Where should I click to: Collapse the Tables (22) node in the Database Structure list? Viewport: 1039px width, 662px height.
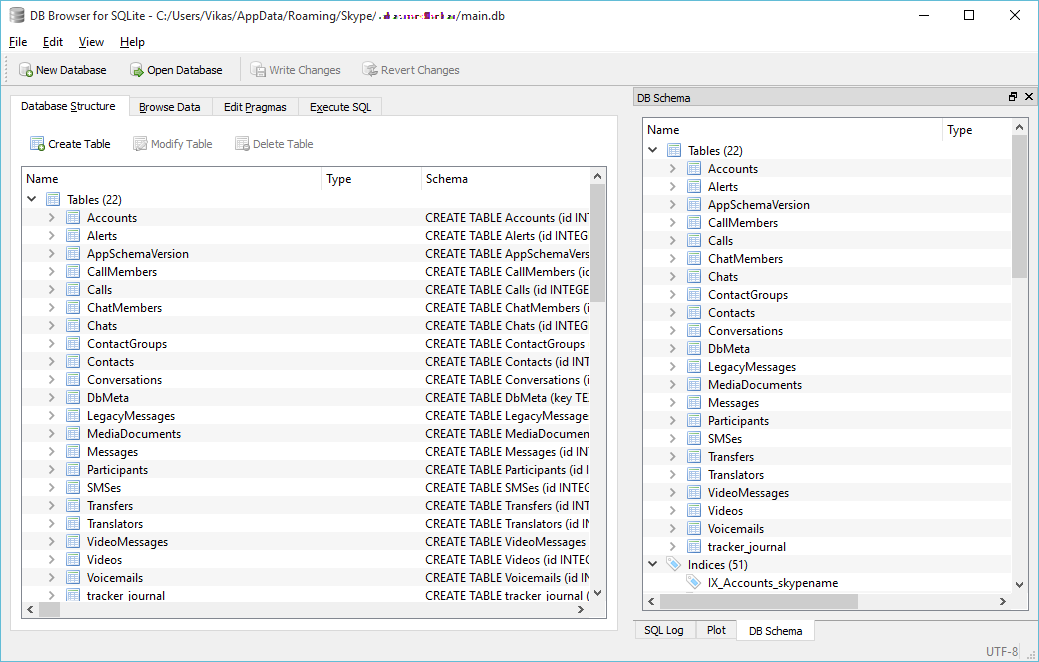pos(32,200)
